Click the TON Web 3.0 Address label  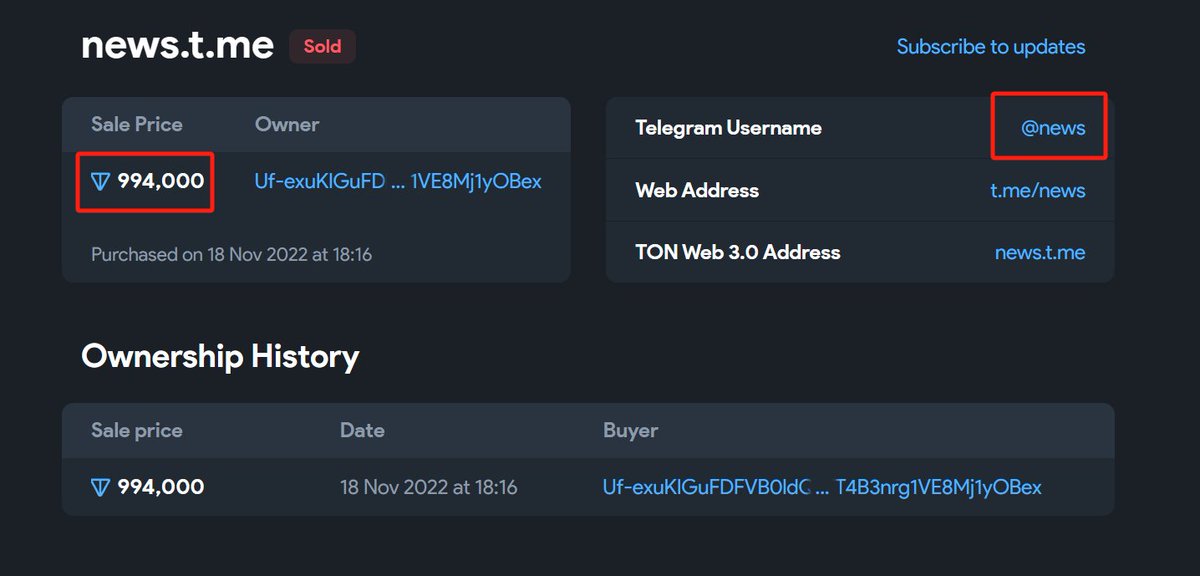coord(737,252)
